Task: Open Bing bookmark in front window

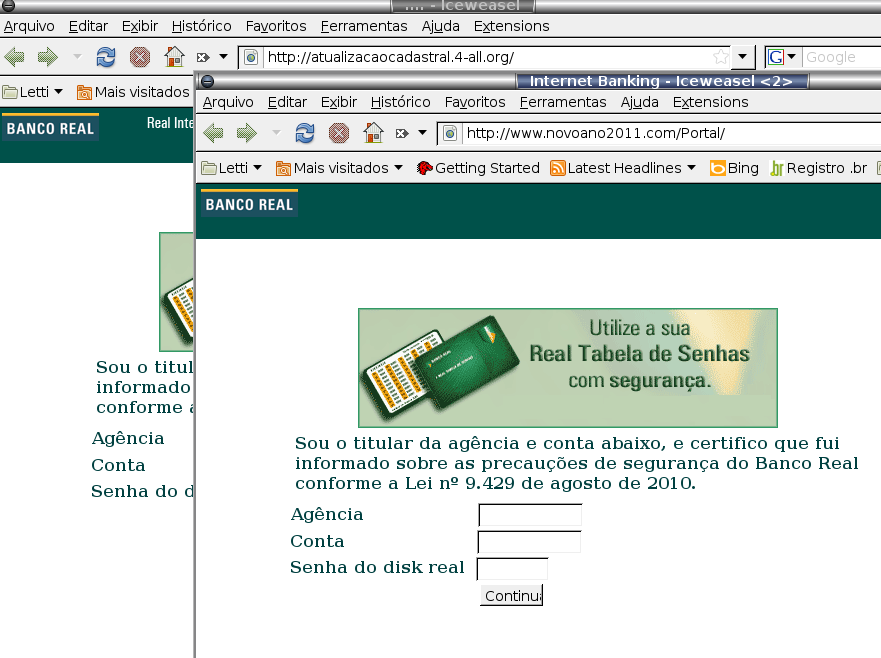Action: (734, 168)
